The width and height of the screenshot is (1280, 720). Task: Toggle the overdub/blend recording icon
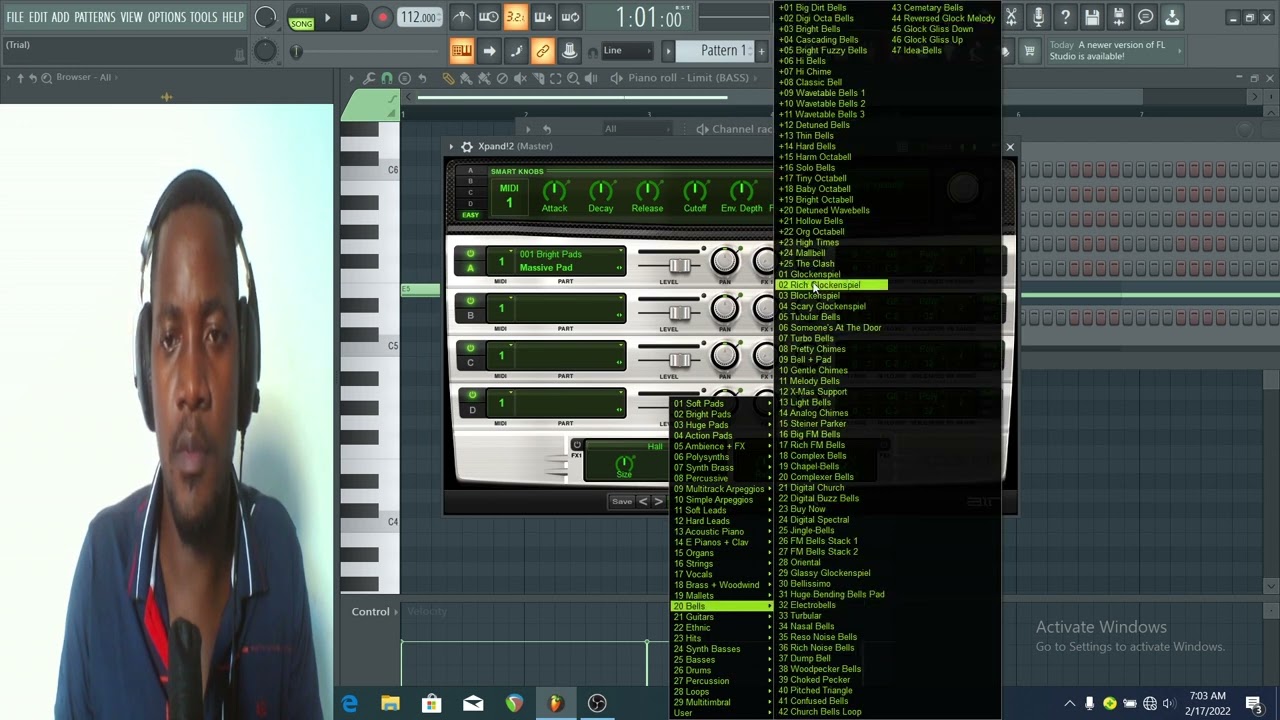coord(543,17)
